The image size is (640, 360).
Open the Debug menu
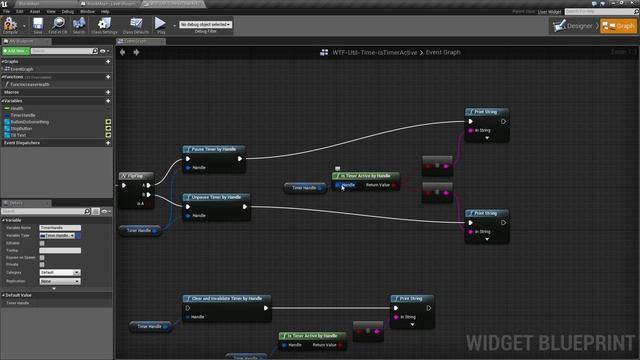pyautogui.click(x=68, y=11)
